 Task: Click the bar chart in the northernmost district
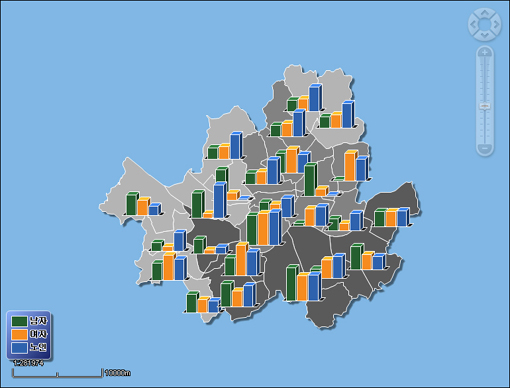[305, 98]
